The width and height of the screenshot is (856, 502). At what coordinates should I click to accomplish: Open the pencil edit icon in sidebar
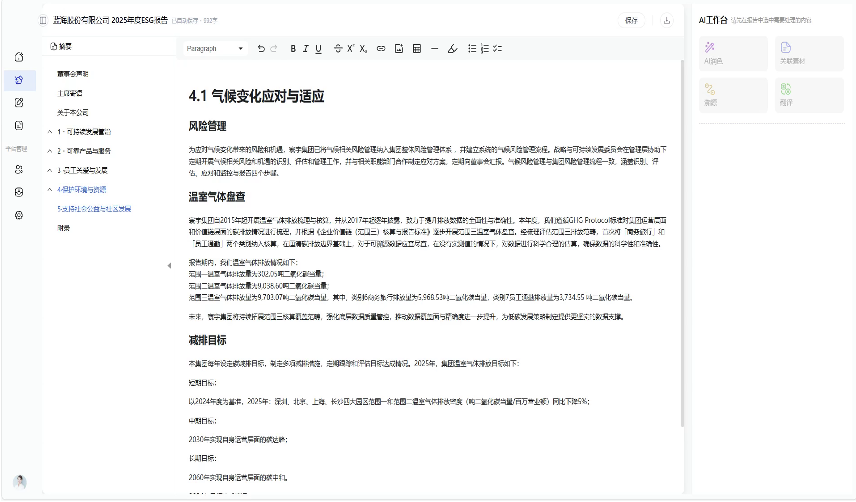(19, 103)
